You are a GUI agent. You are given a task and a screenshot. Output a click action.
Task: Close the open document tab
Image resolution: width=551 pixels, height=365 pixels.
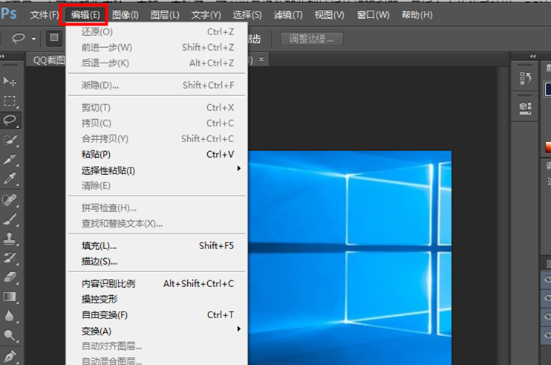(x=261, y=59)
